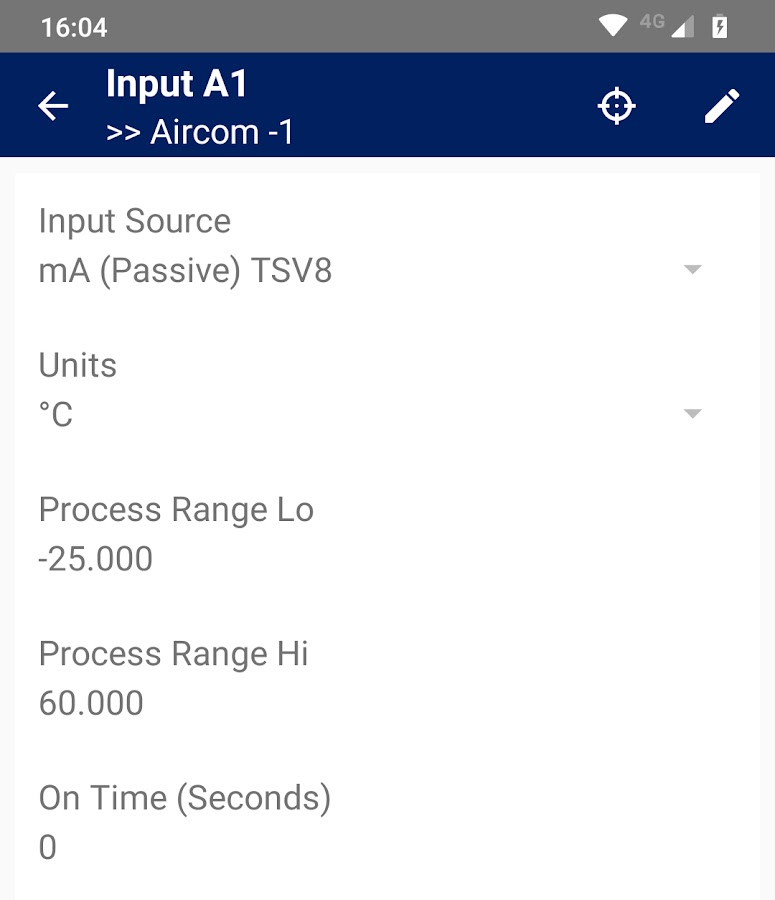Tap the Wi-Fi status icon
775x900 pixels.
tap(613, 26)
